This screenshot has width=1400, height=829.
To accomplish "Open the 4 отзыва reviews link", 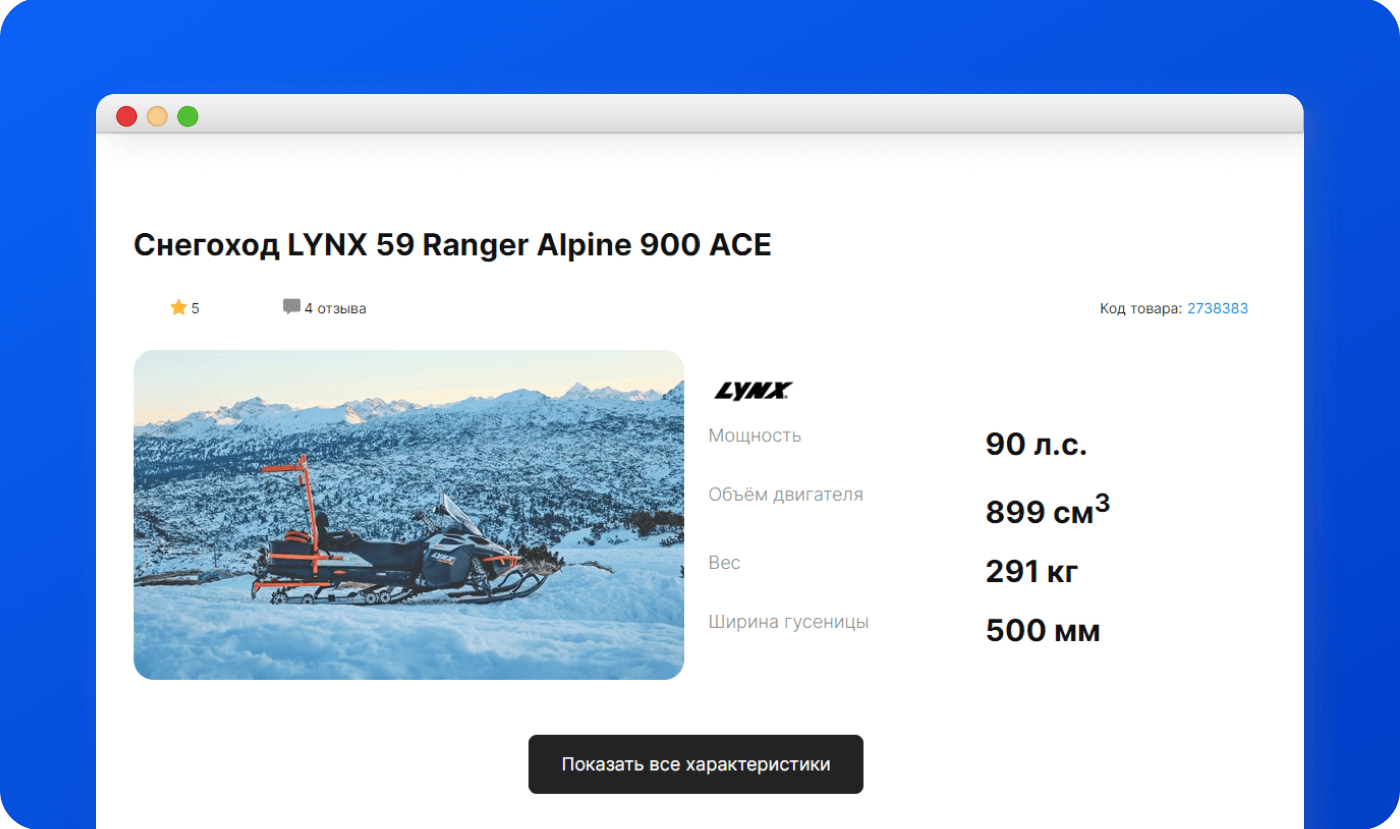I will click(x=335, y=309).
